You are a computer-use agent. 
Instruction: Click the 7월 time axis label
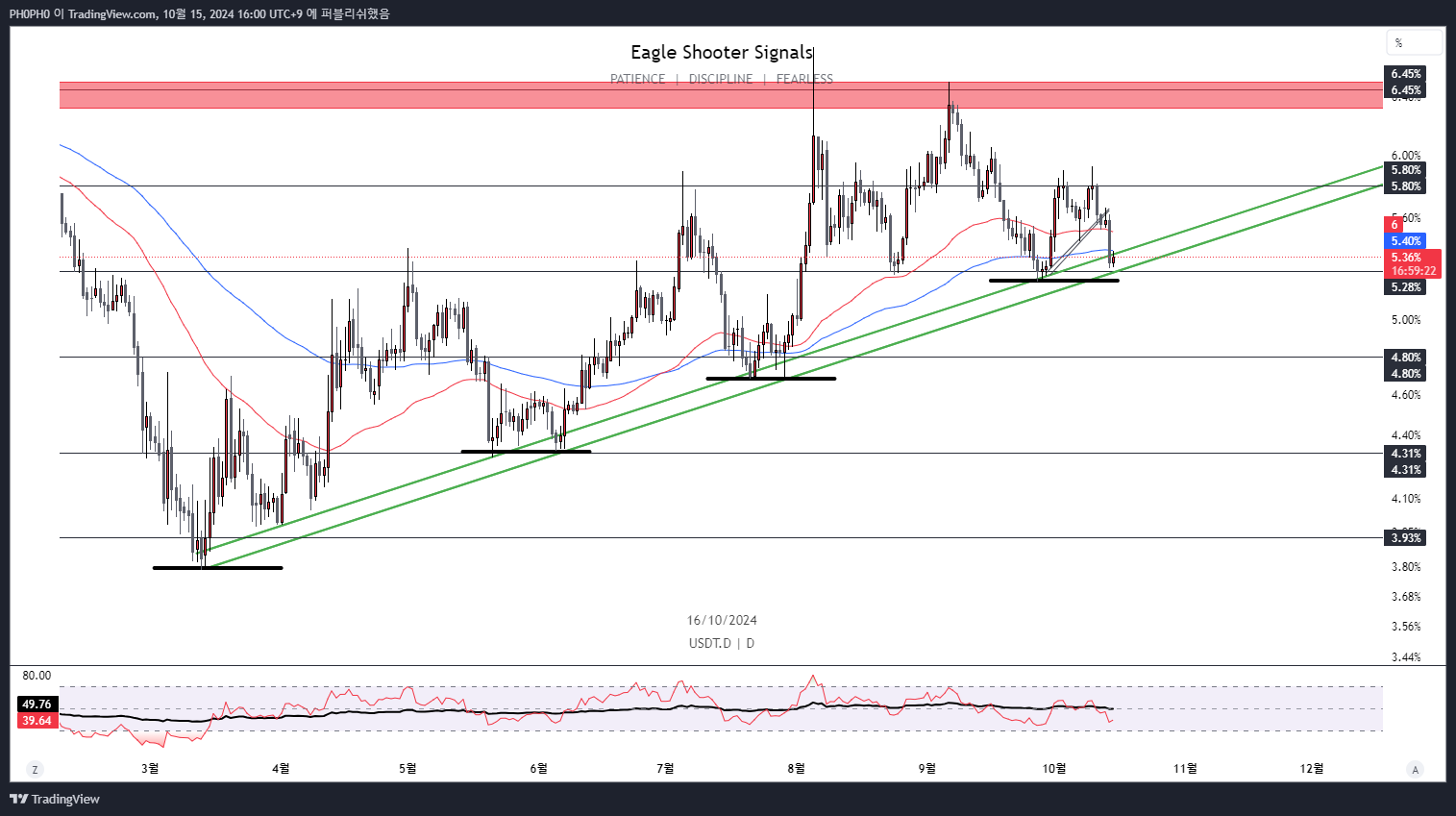pos(666,768)
